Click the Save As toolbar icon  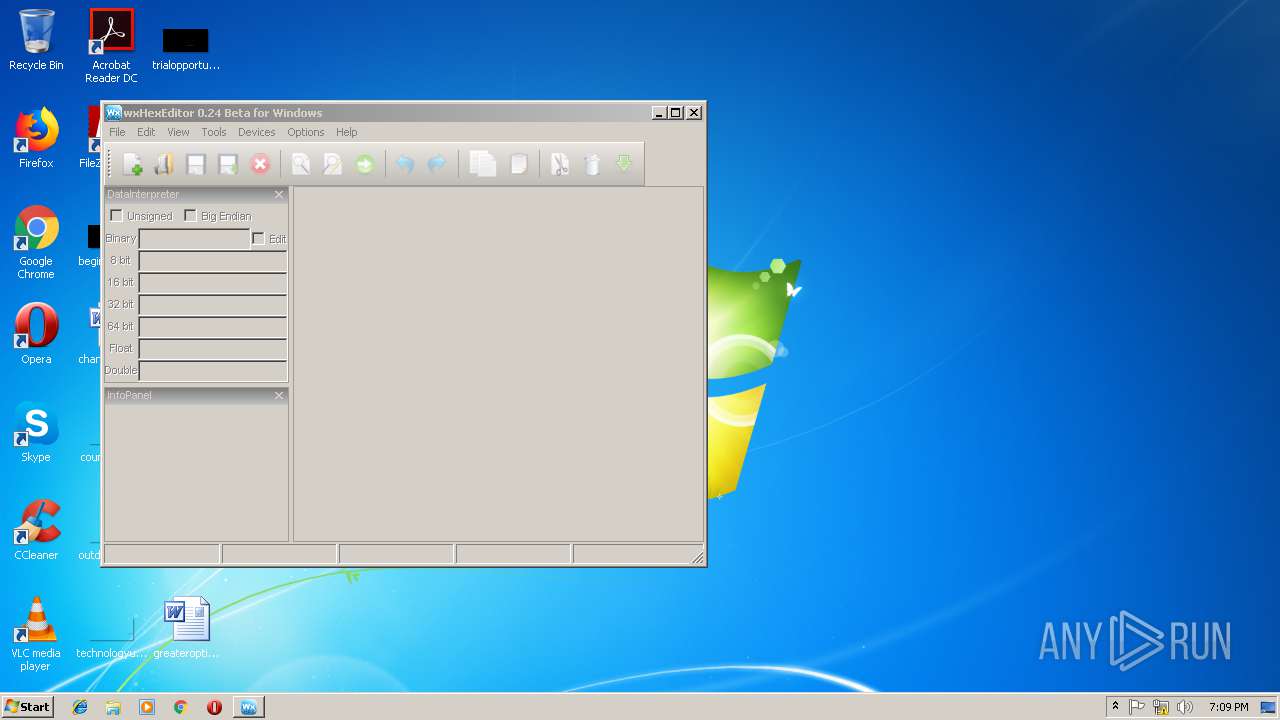[228, 164]
